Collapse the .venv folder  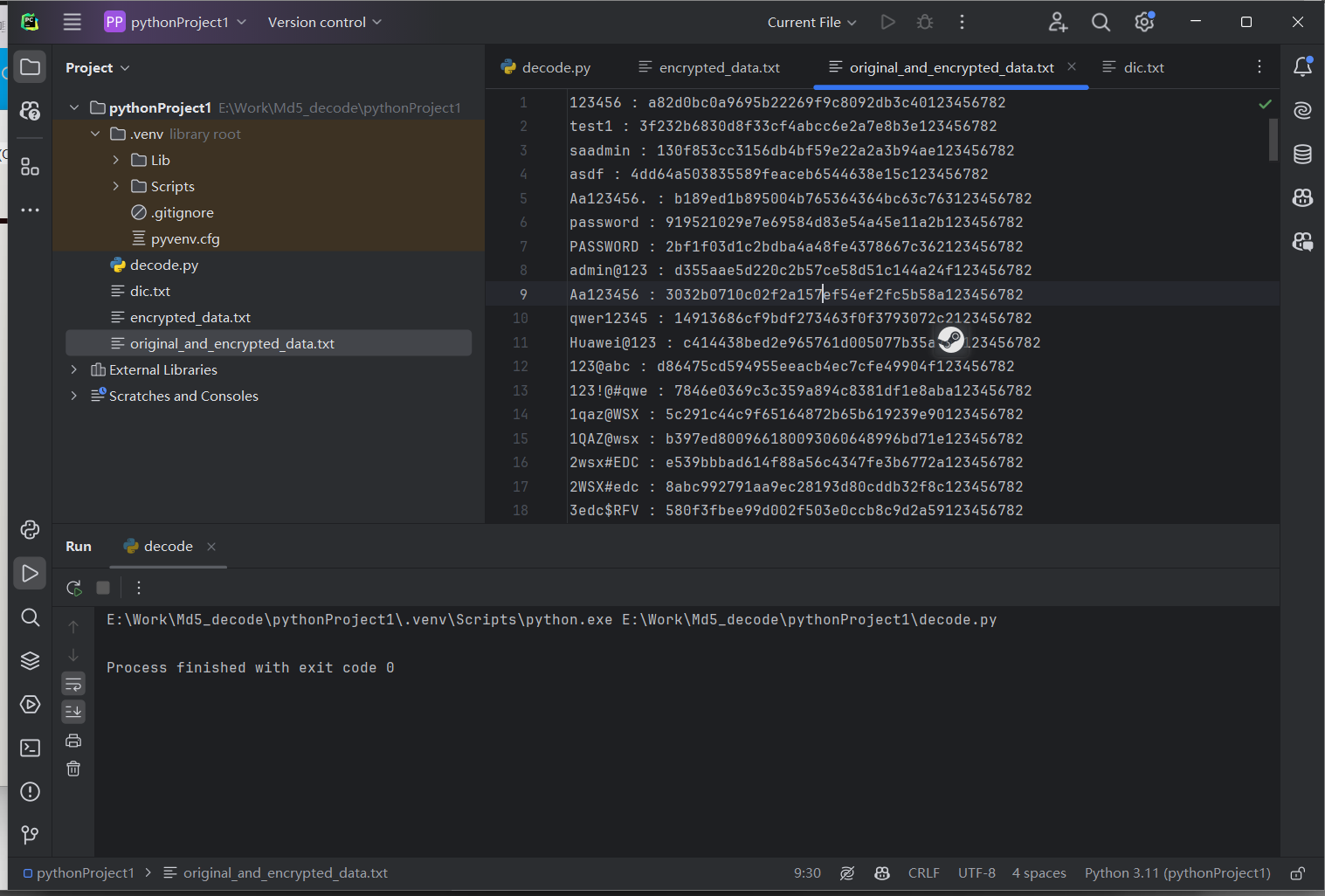95,134
